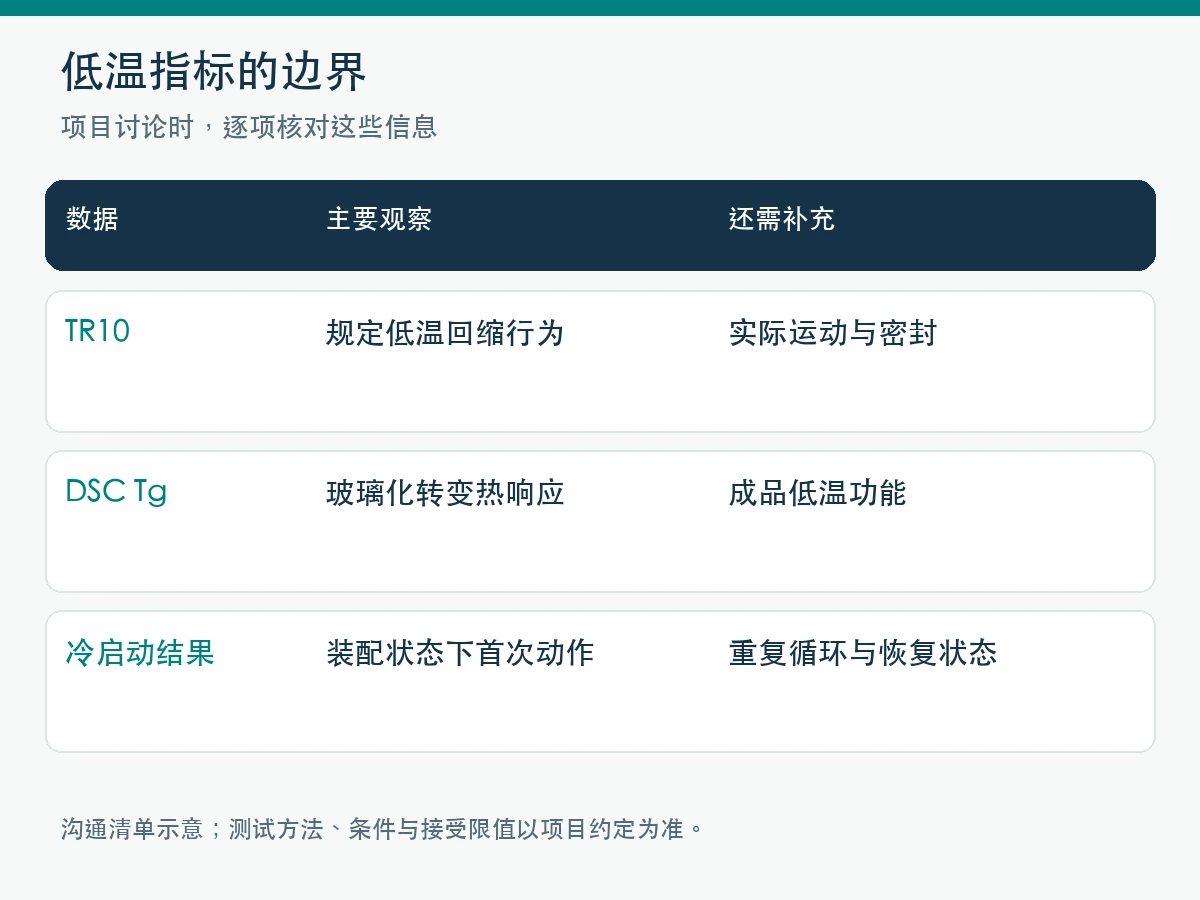Click the cell 装配状态下首次动作
Screen dimensions: 1200x900
460,653
